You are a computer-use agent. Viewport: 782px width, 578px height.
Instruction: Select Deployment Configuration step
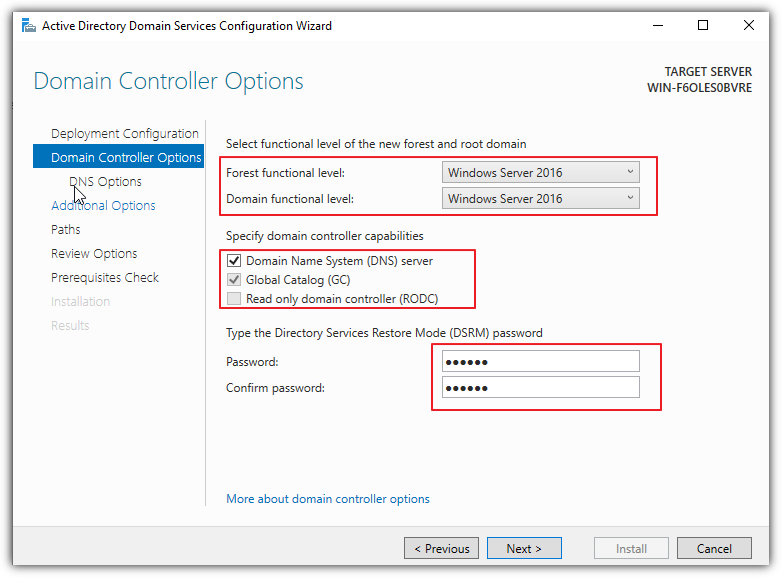point(125,134)
